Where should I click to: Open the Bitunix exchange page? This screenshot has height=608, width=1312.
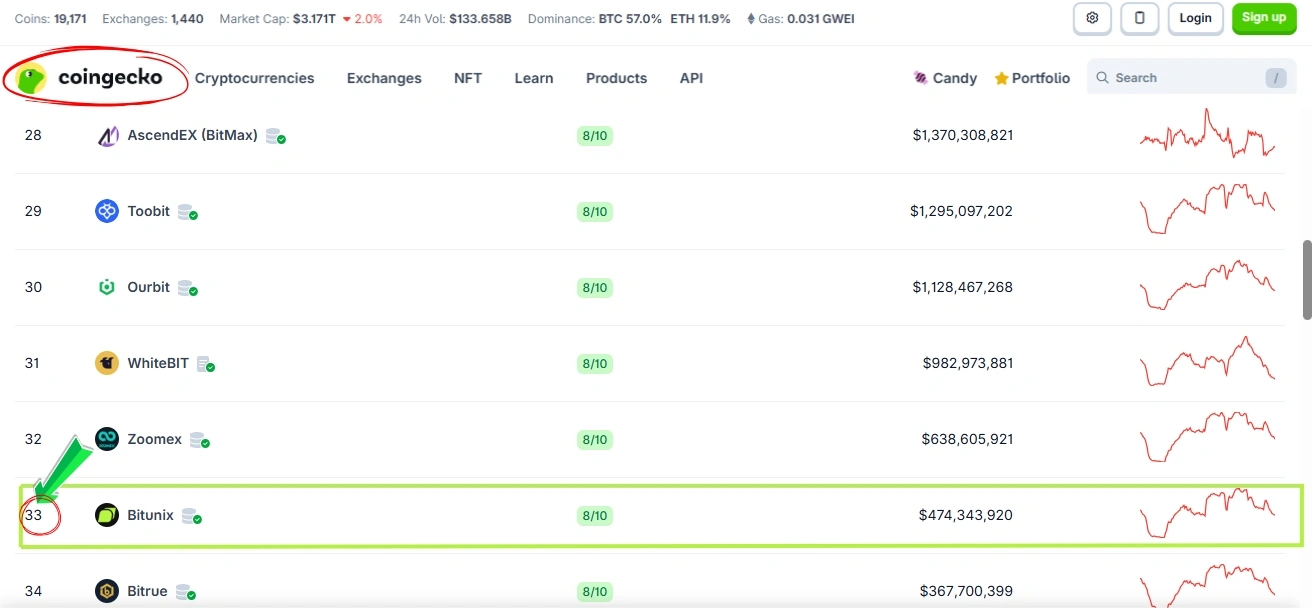point(150,515)
